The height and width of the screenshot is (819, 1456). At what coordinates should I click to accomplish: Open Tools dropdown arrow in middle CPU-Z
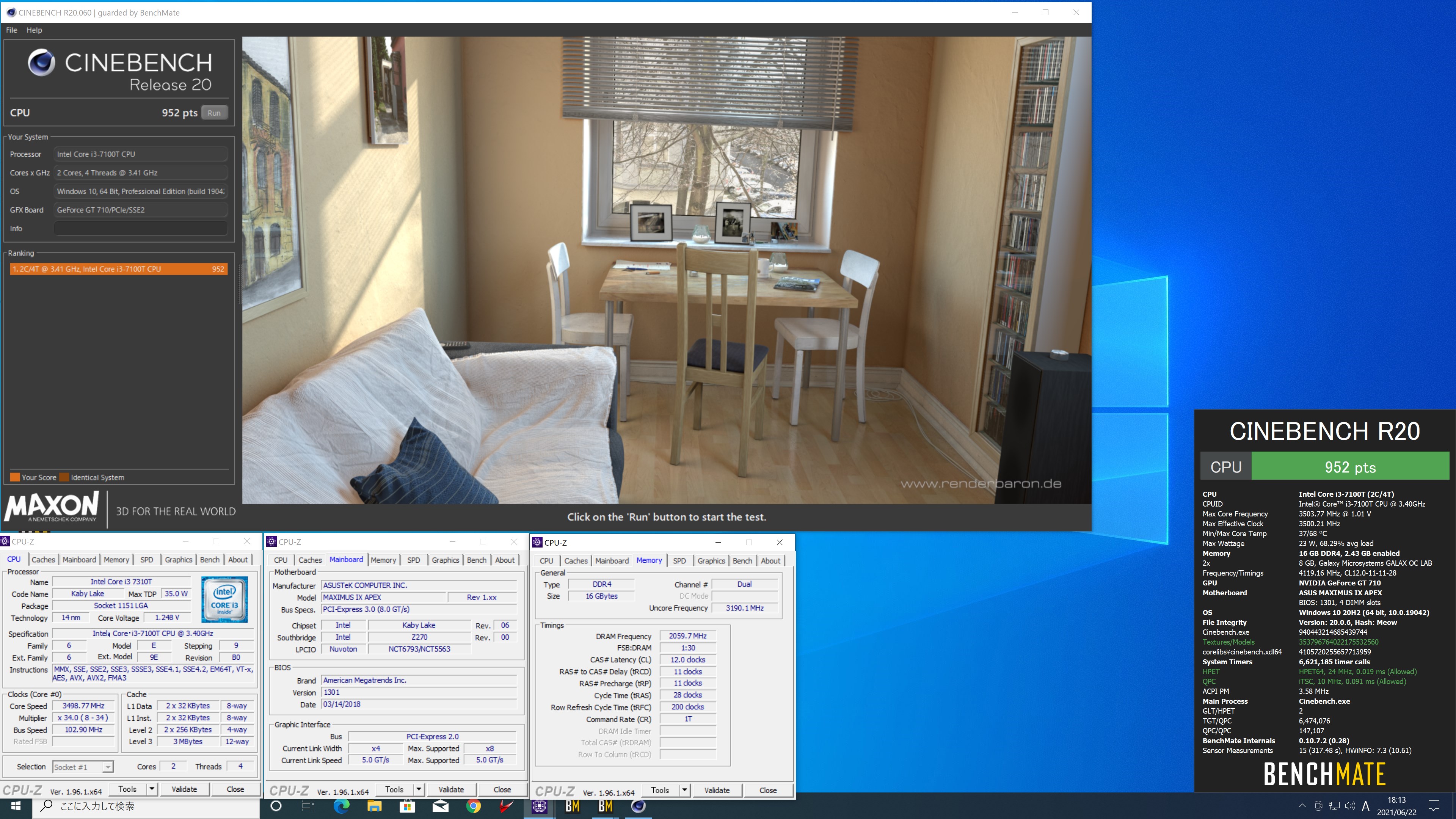(x=418, y=789)
